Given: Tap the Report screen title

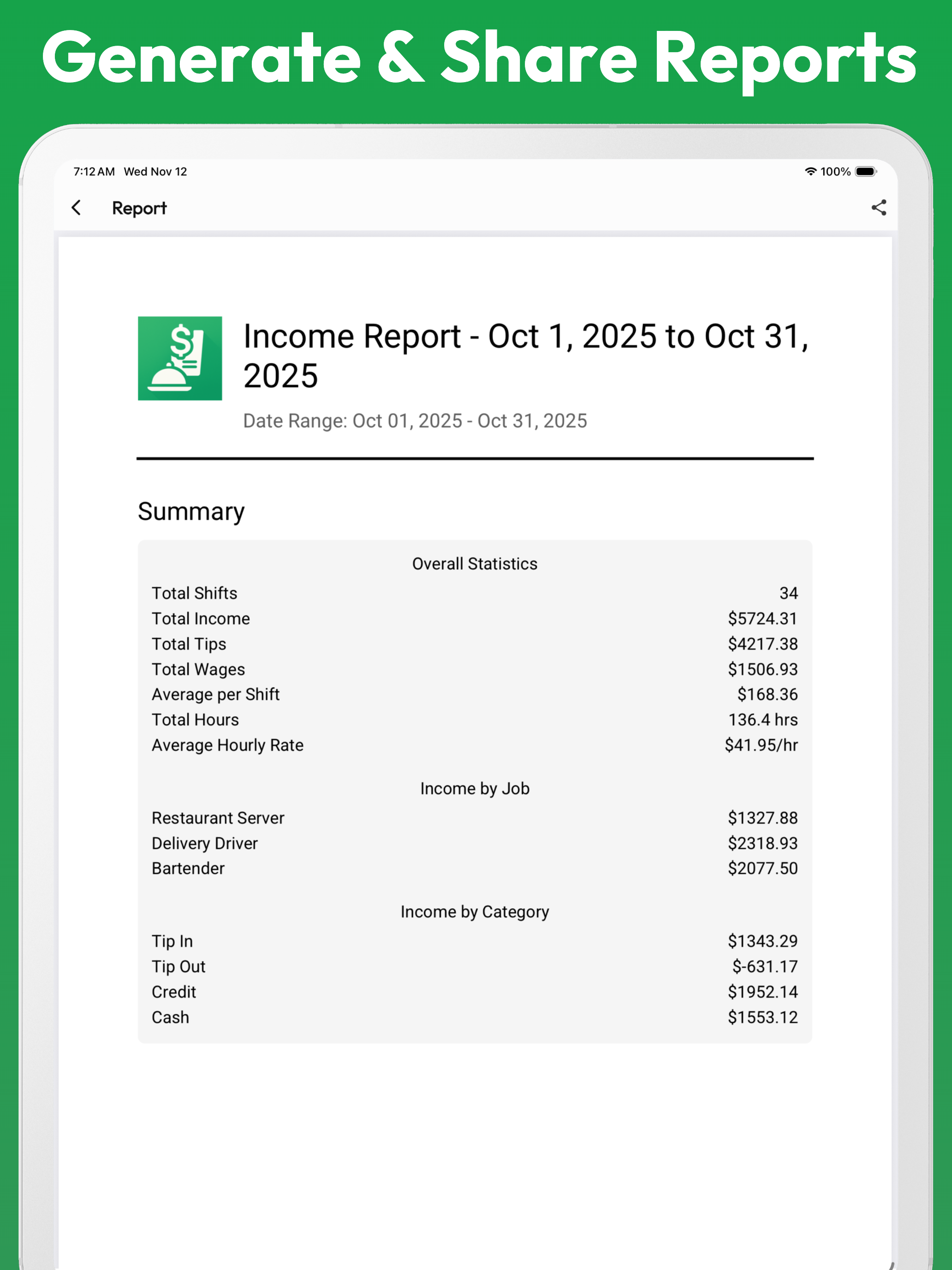Looking at the screenshot, I should point(139,209).
